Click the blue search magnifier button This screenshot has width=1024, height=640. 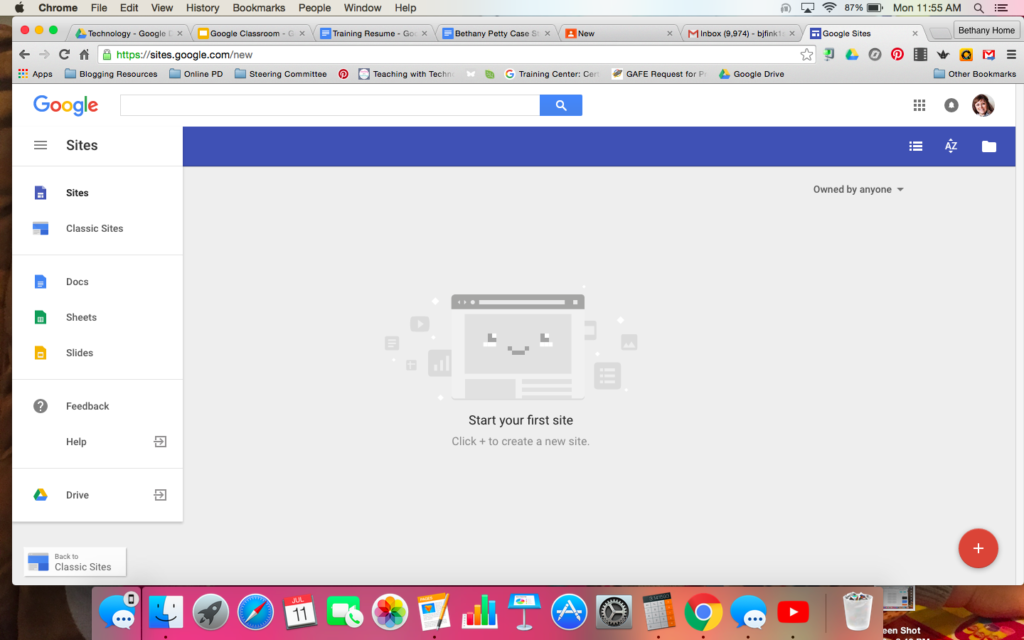point(560,105)
